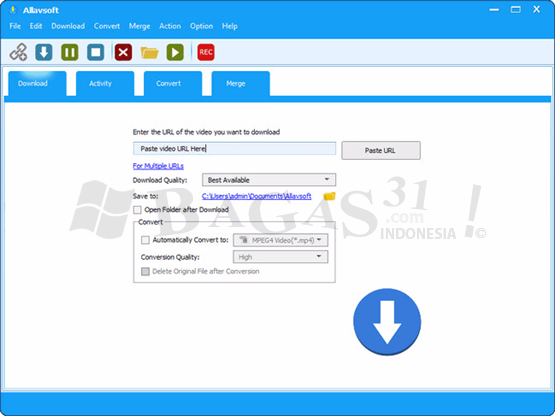This screenshot has height=416, width=555.
Task: Play the file with green play icon
Action: [175, 52]
